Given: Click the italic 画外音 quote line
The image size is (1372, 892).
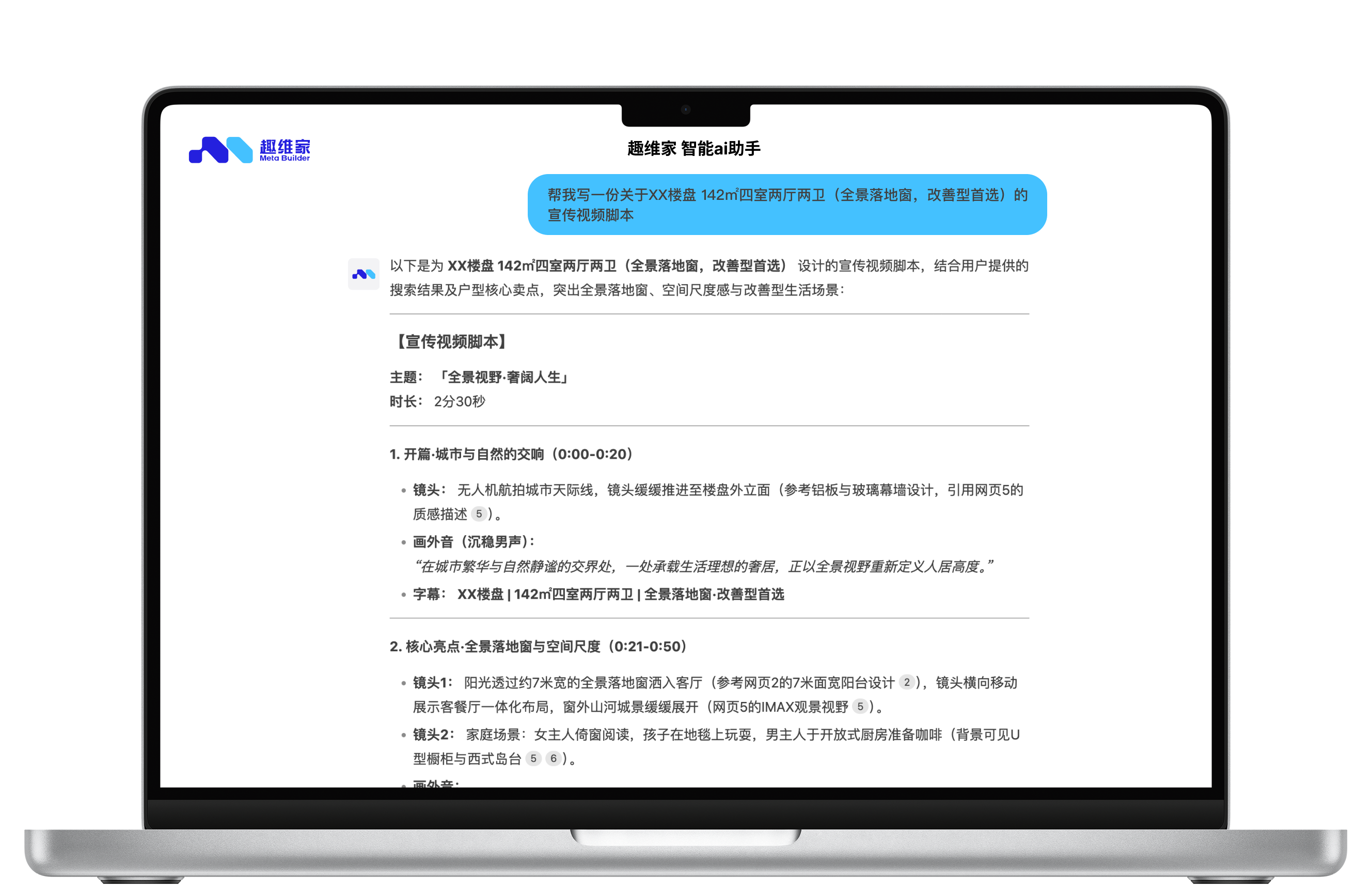Looking at the screenshot, I should click(x=703, y=566).
